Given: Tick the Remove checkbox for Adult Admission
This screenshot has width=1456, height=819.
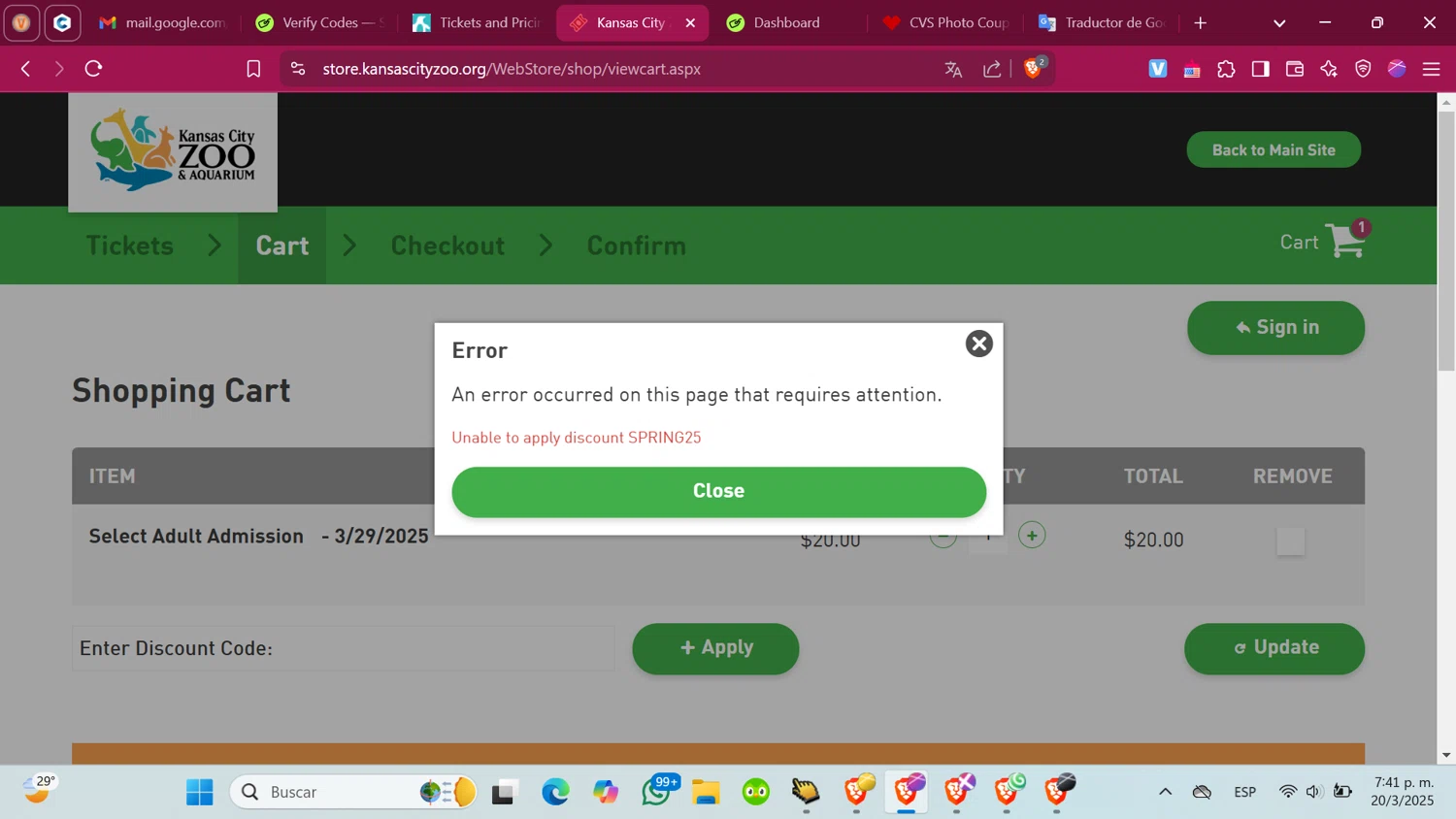Looking at the screenshot, I should pyautogui.click(x=1290, y=541).
